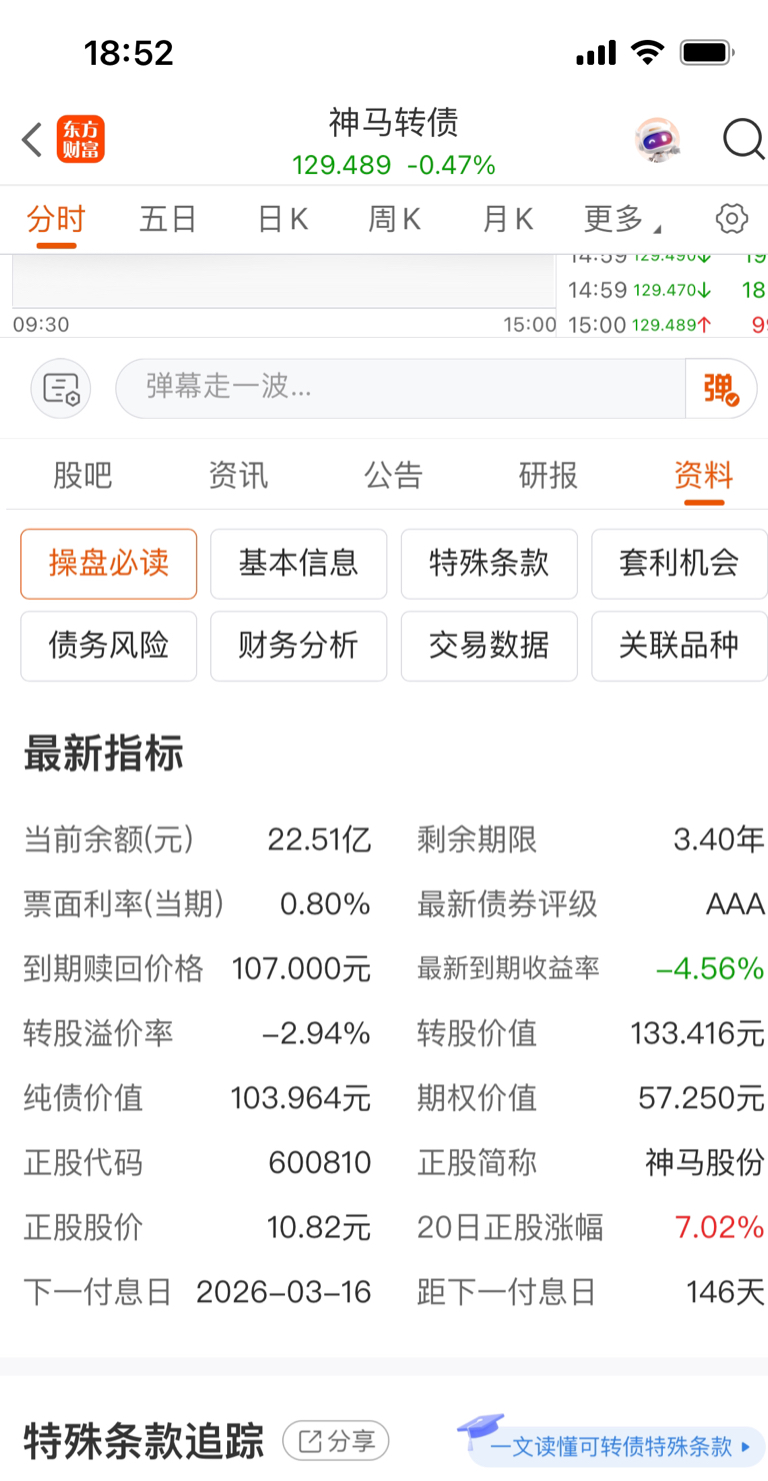Select the 资料 tab
Image resolution: width=768 pixels, height=1481 pixels.
click(704, 475)
